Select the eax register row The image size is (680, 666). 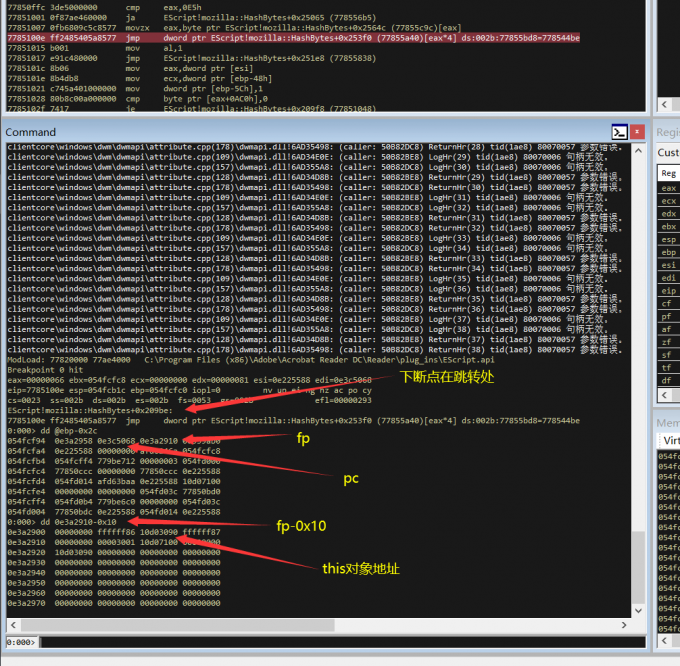669,188
